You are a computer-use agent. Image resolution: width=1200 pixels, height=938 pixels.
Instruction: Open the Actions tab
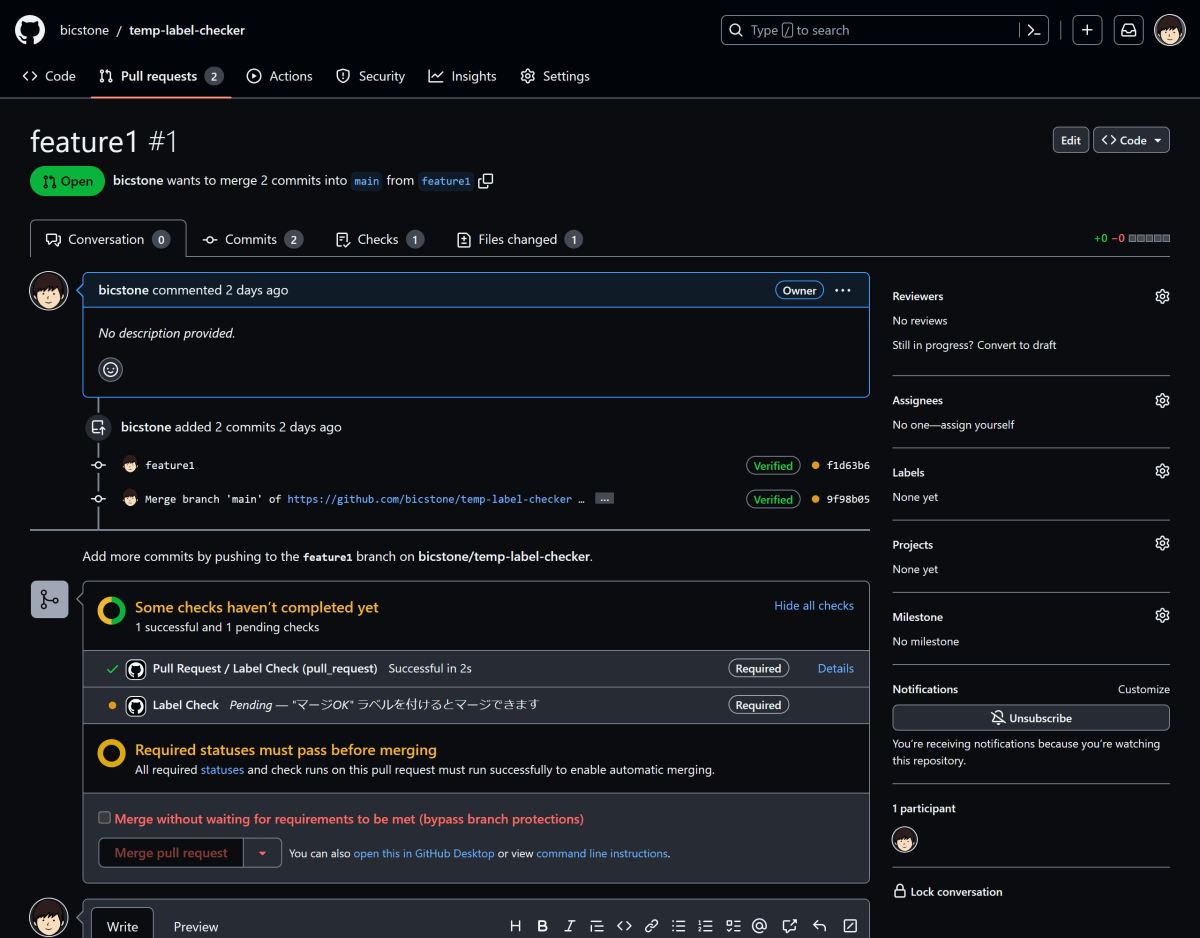(280, 76)
